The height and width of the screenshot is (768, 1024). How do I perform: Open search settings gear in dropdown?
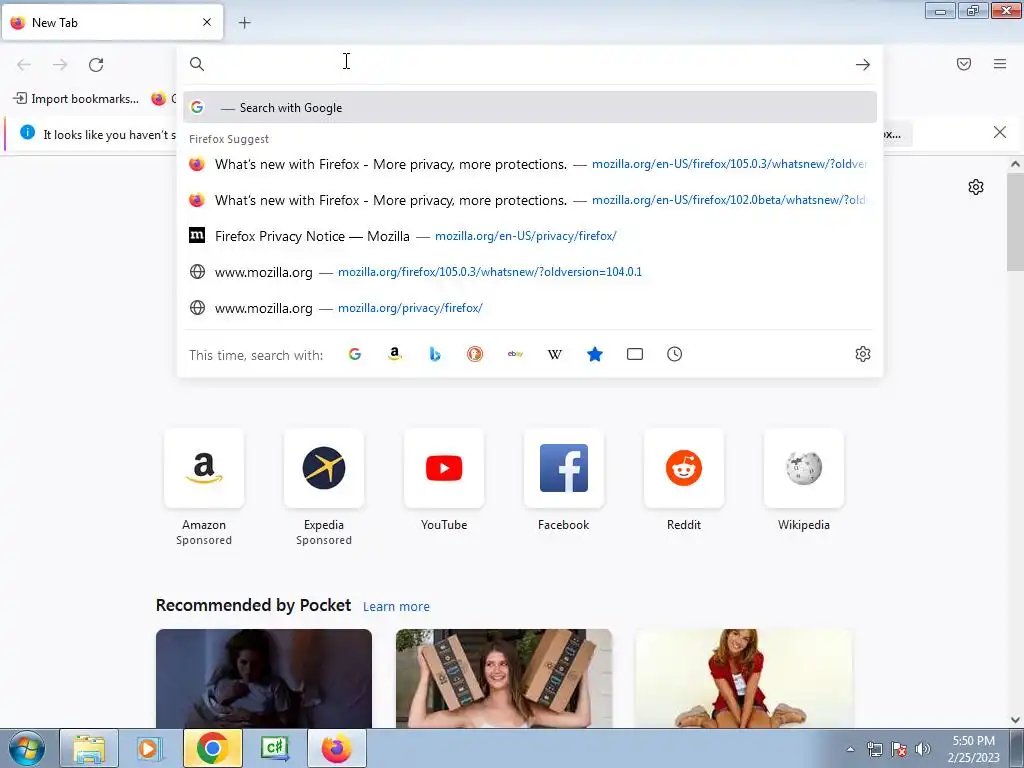tap(863, 354)
